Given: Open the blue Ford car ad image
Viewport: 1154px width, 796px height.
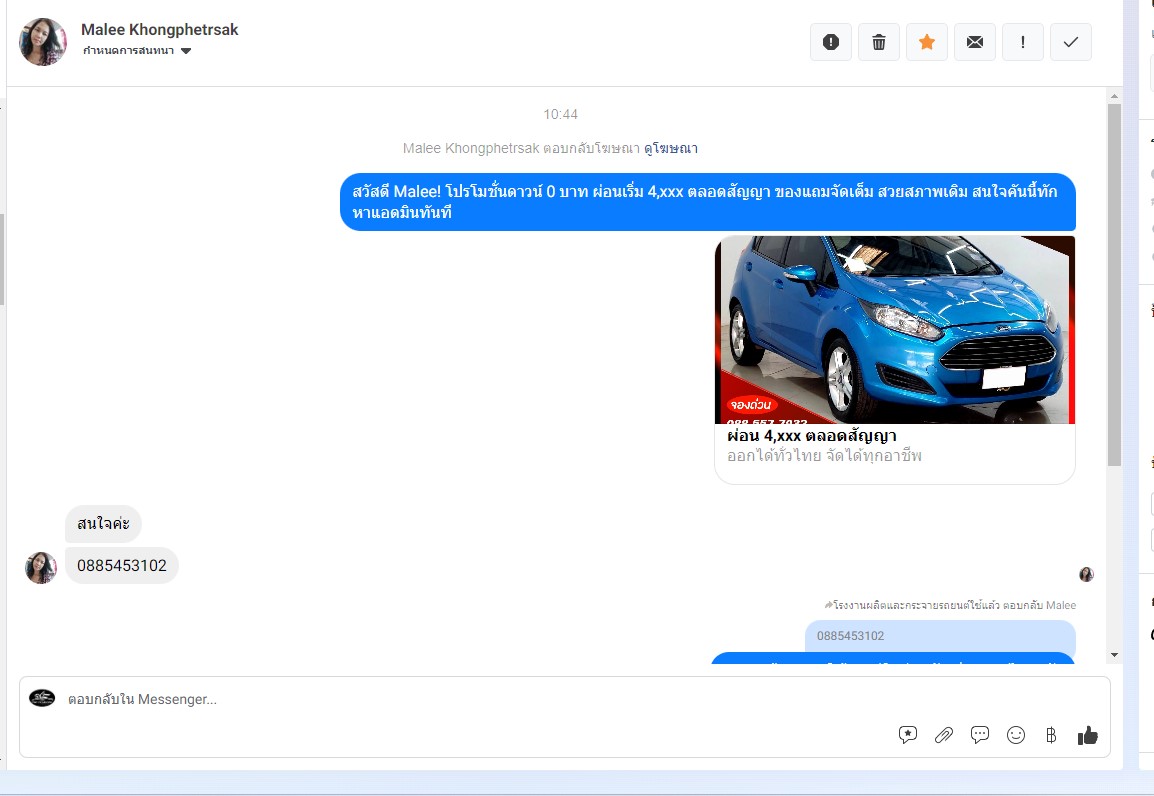Looking at the screenshot, I should click(x=895, y=330).
